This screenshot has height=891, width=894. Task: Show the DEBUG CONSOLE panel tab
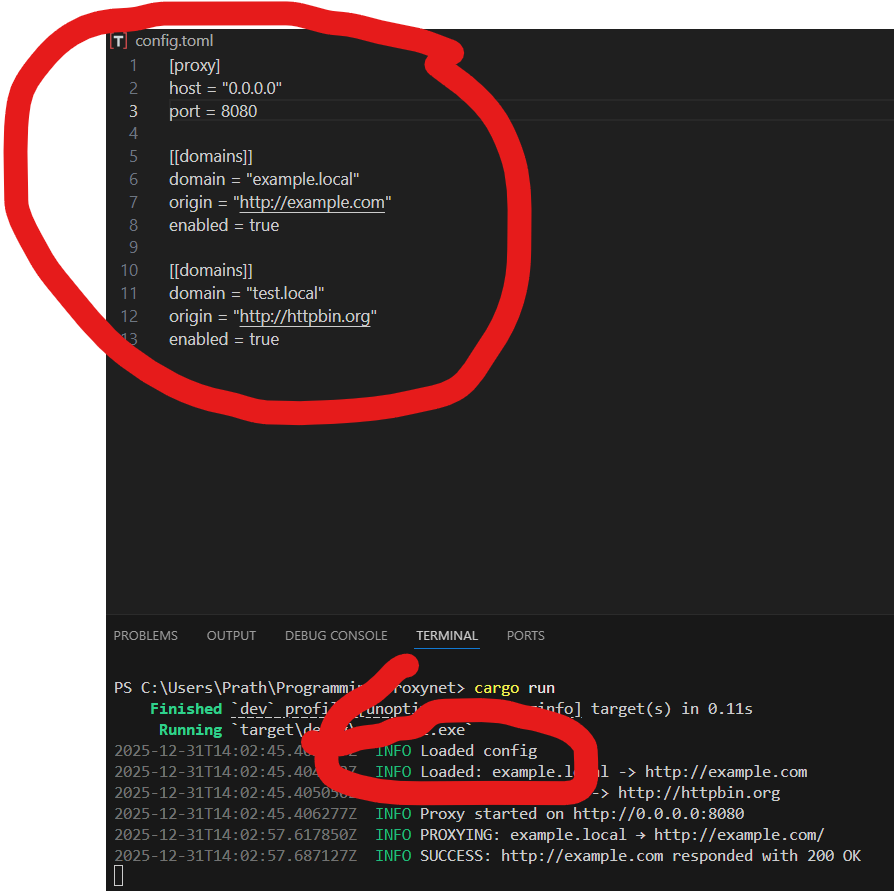pyautogui.click(x=336, y=635)
